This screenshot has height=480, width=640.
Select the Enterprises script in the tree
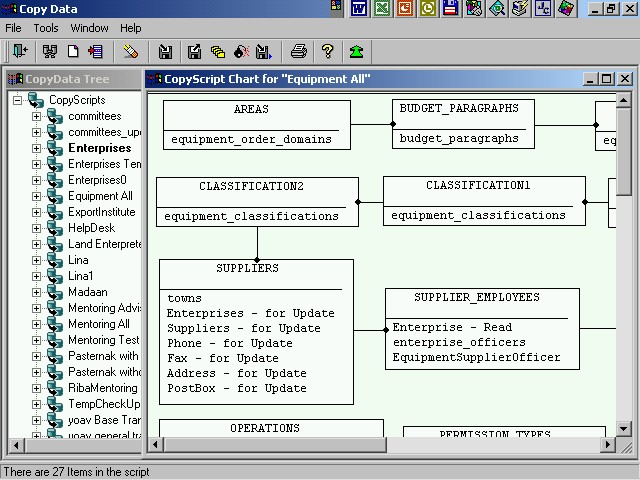[x=99, y=148]
